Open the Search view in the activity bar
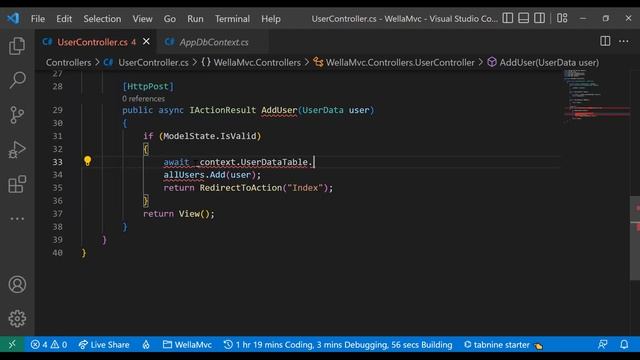 coord(17,80)
